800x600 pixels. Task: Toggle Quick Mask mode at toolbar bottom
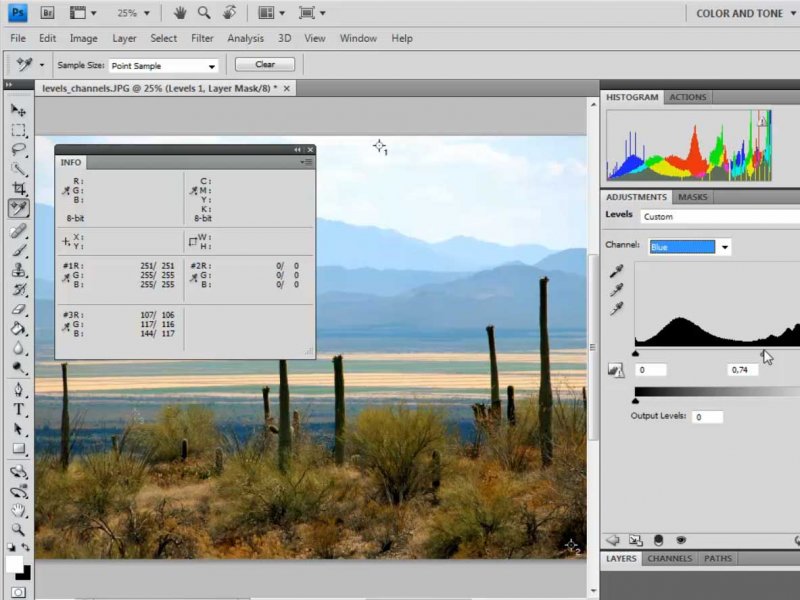[18, 592]
